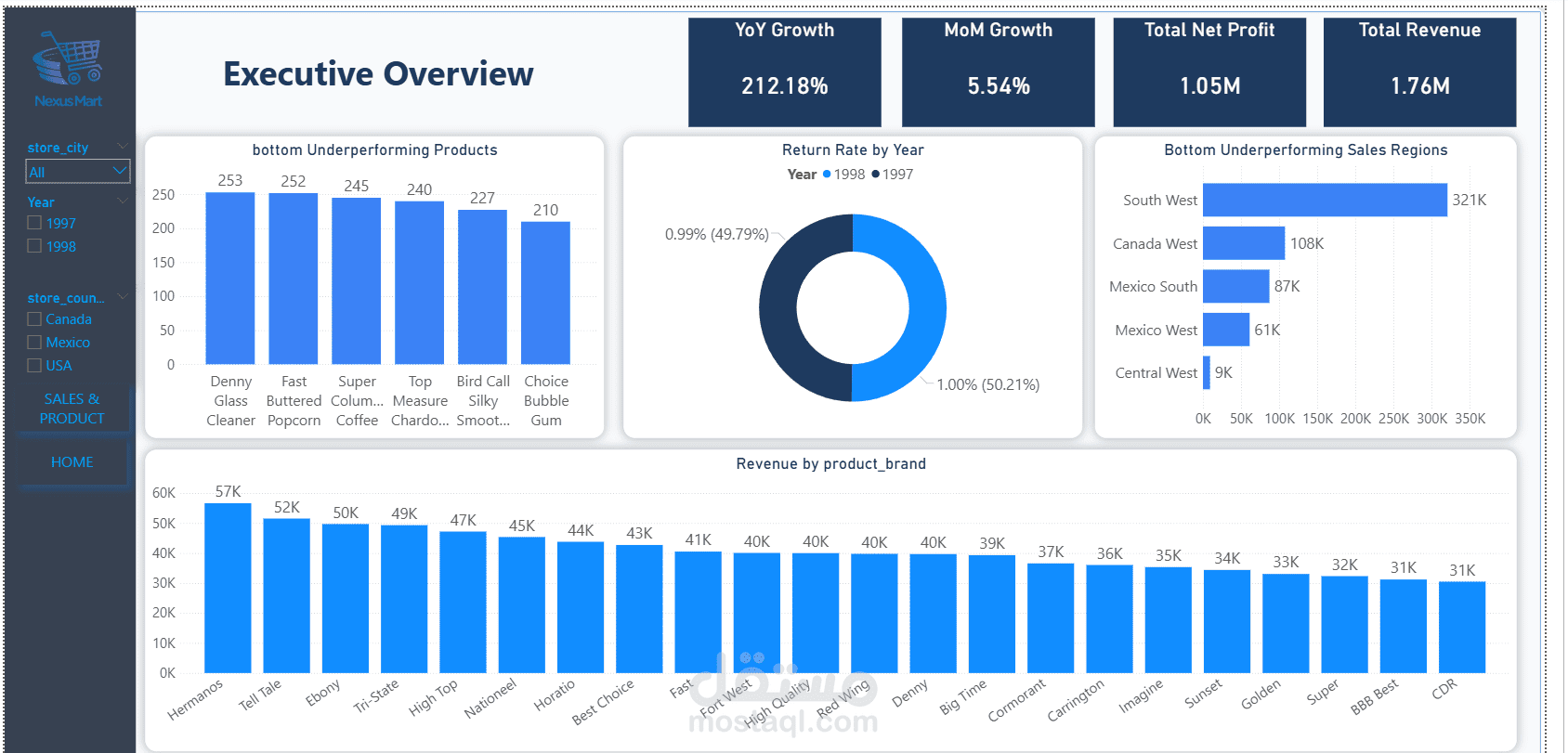The height and width of the screenshot is (753, 1568).
Task: Click the Super Columbian Coffee bar
Action: tap(357, 280)
